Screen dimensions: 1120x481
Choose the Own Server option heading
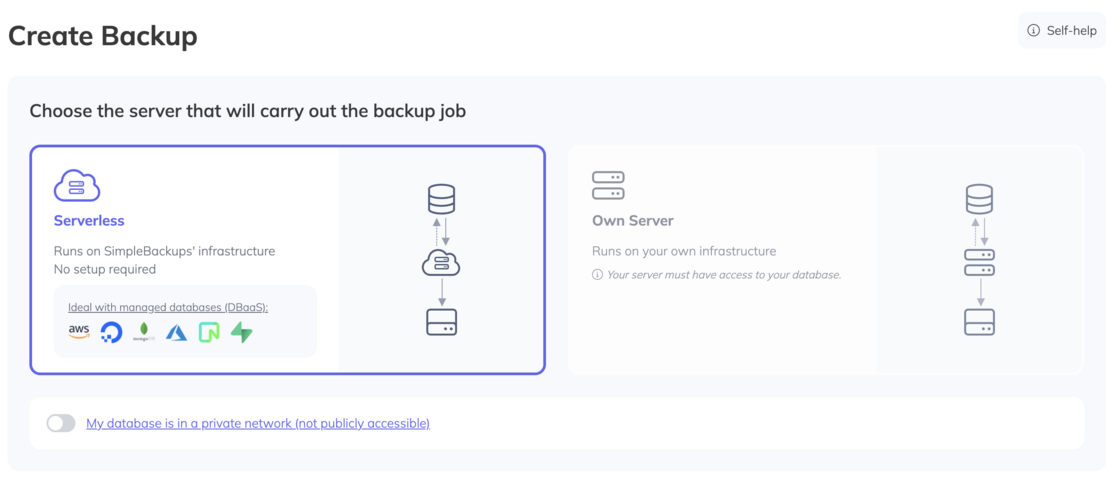(x=632, y=221)
